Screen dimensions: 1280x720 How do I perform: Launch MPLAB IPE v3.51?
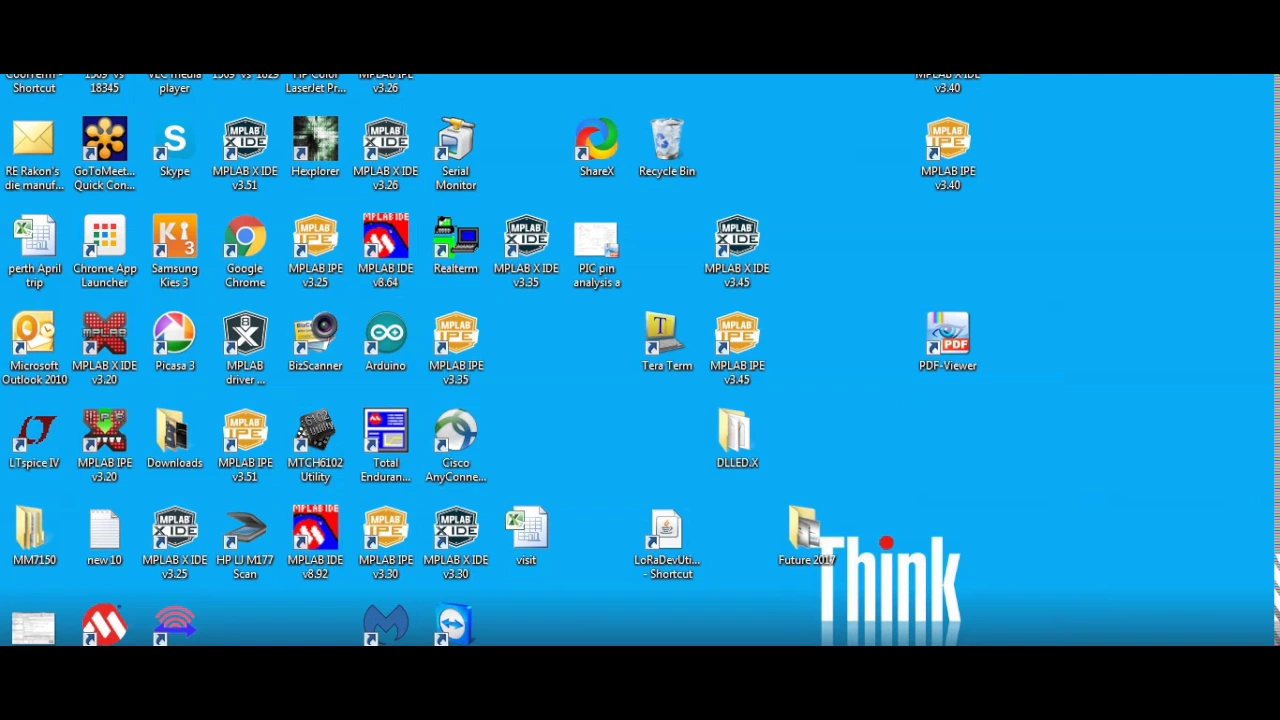coord(245,446)
